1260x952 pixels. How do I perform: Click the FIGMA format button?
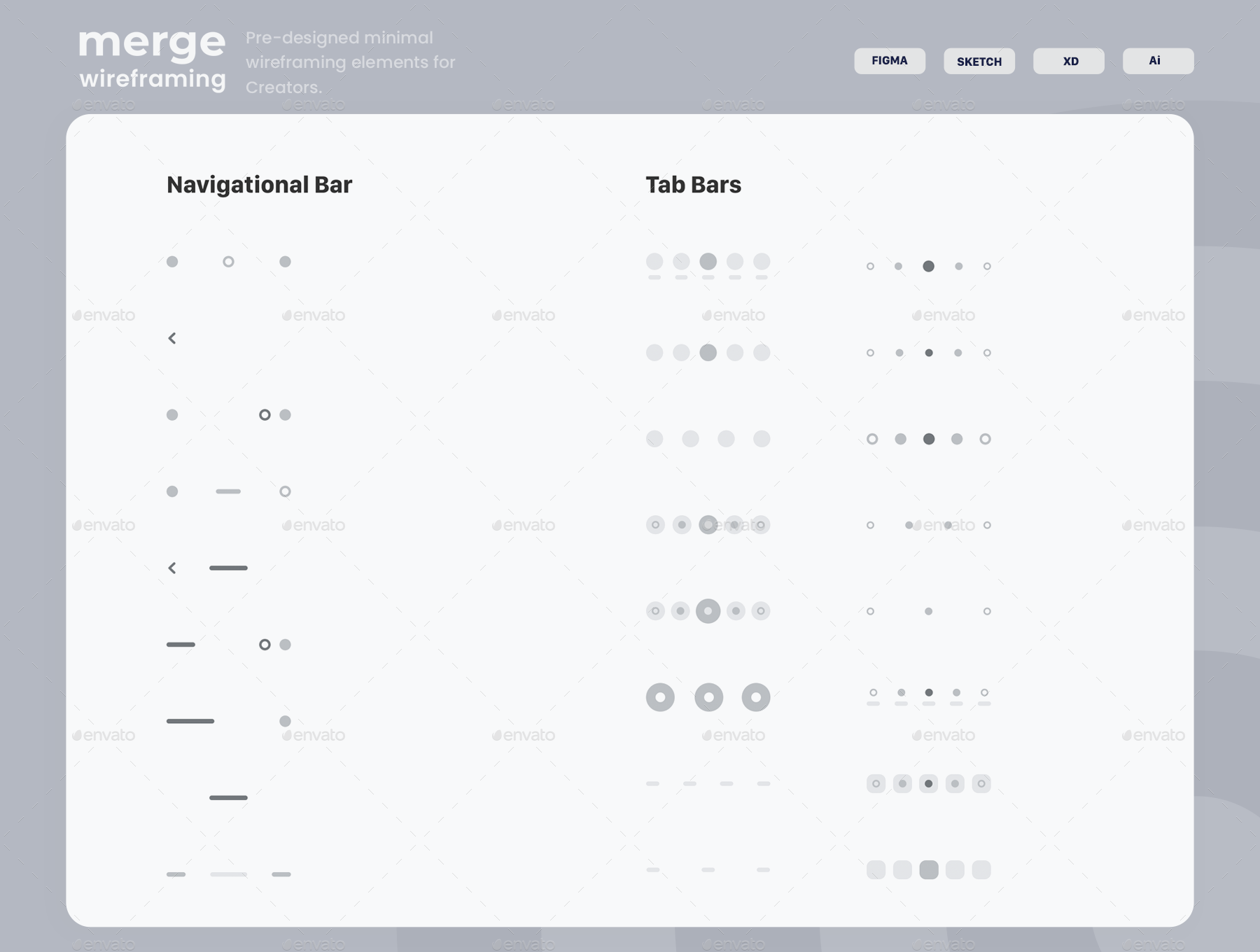click(890, 61)
